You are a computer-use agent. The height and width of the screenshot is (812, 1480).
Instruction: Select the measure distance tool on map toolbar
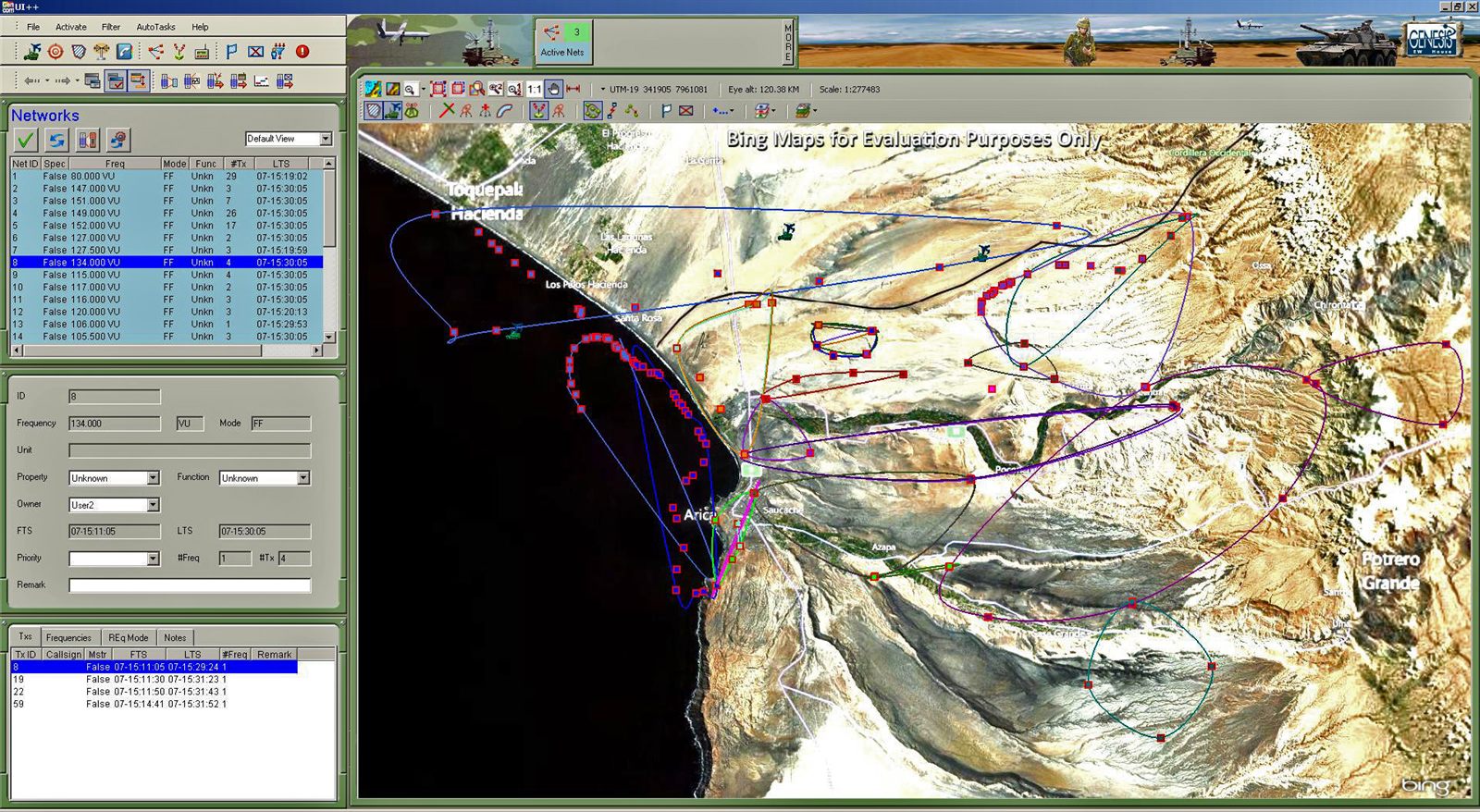[x=573, y=89]
